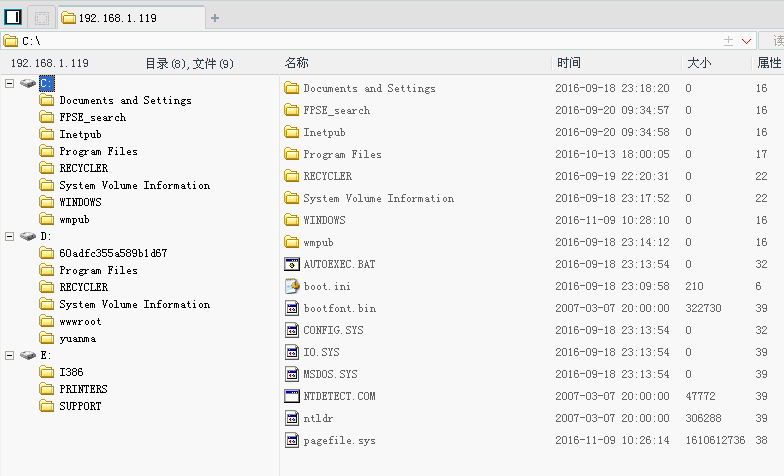Collapse the C: drive tree node

10,84
